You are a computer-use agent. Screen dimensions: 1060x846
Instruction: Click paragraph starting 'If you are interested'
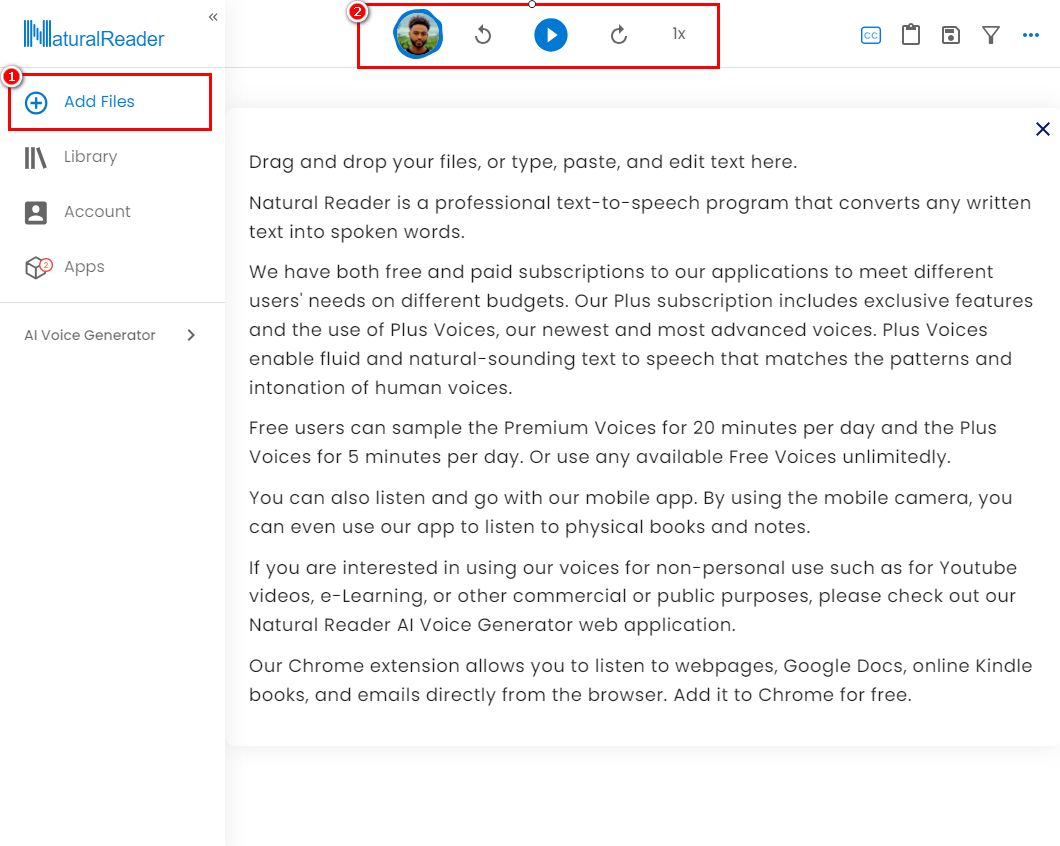tap(633, 596)
